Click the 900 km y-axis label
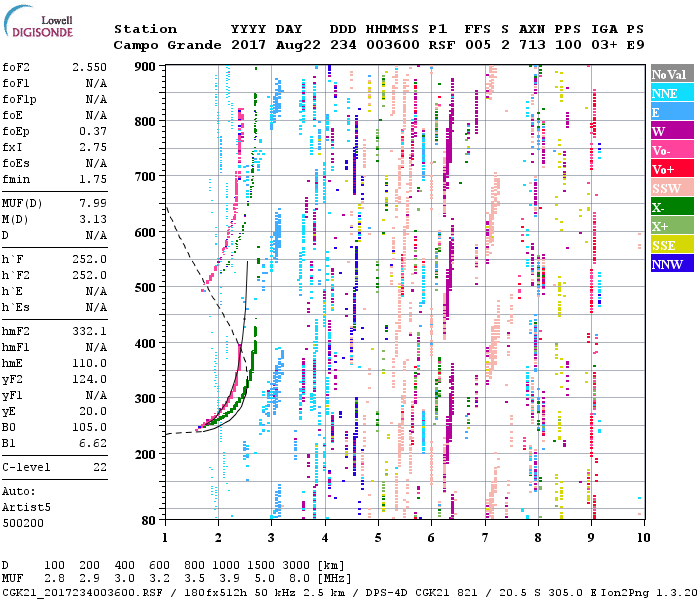 pos(146,66)
